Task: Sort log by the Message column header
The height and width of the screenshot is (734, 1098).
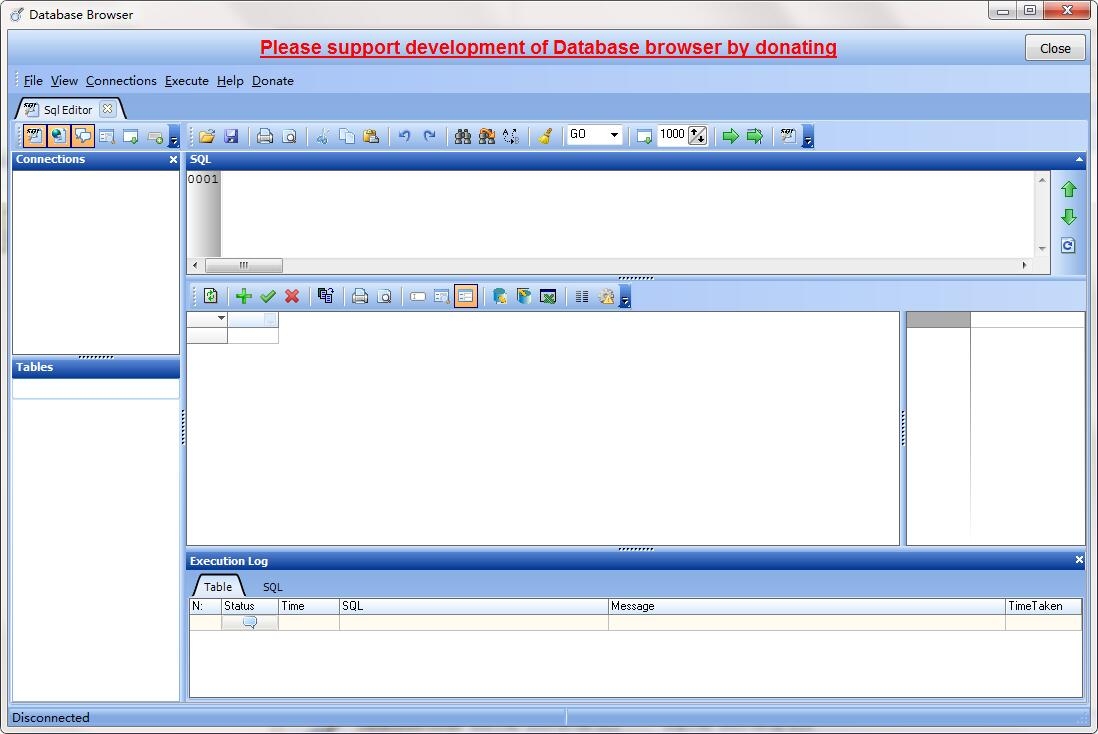Action: (x=806, y=606)
